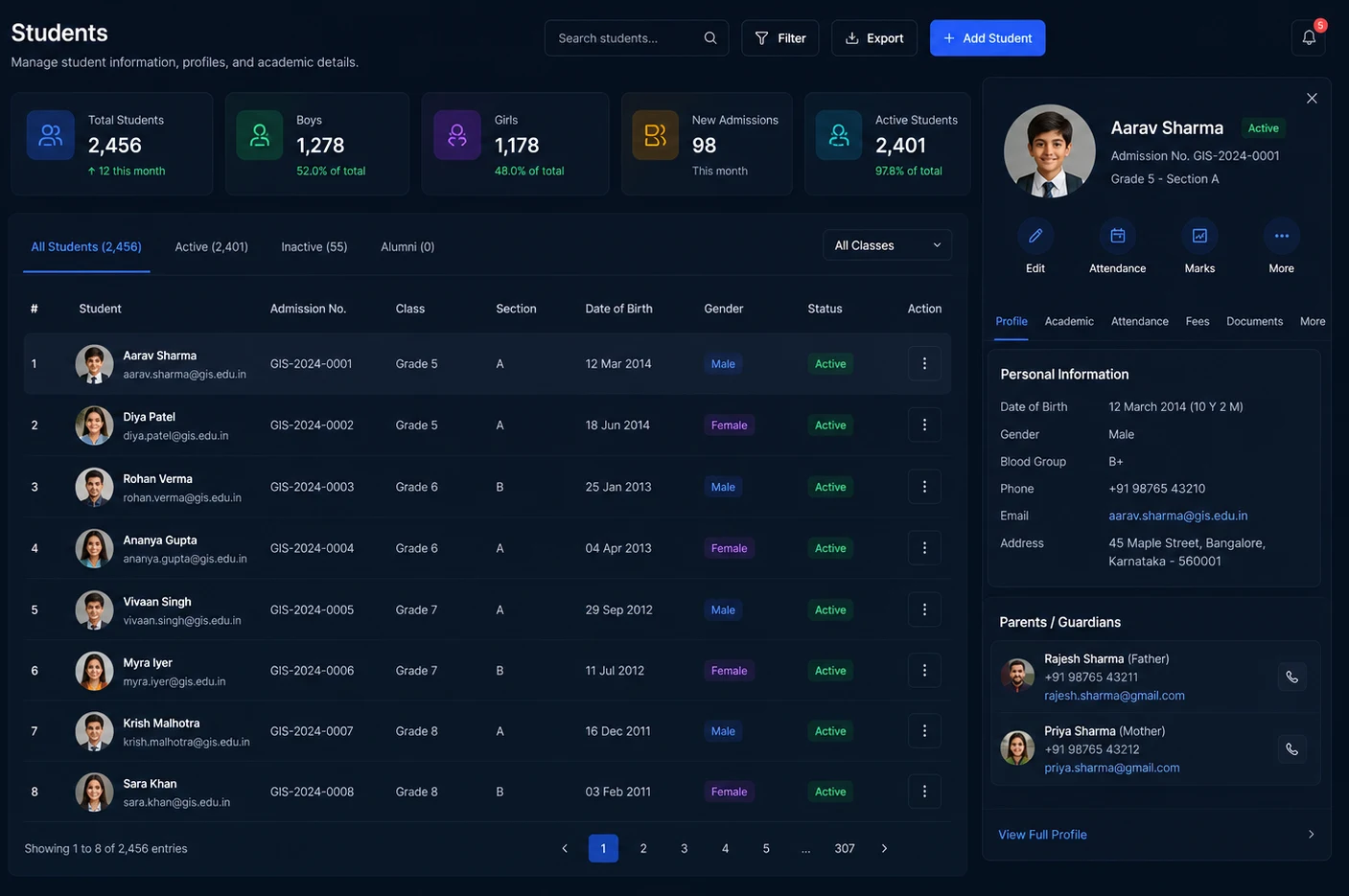Click the aarav.sharma@gis.edu.in email link in panel
The image size is (1349, 896).
1178,516
